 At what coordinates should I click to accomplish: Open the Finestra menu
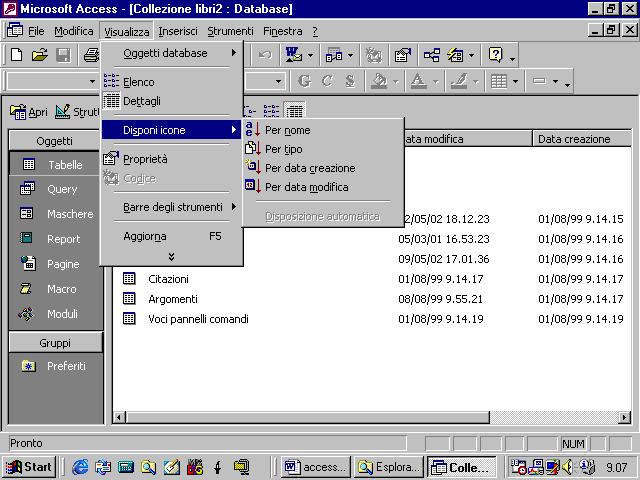click(282, 31)
